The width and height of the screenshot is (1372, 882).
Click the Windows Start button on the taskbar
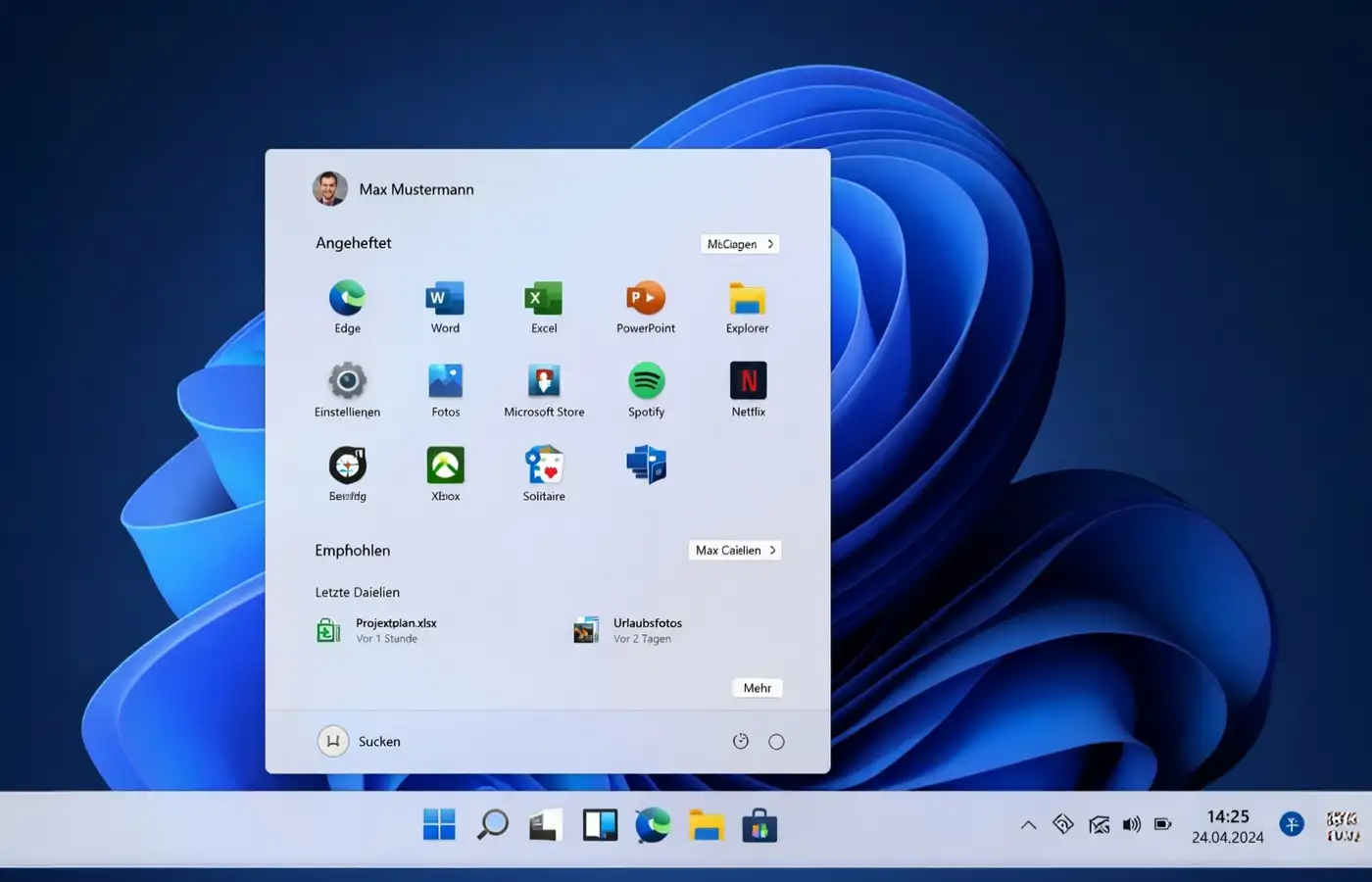[x=439, y=825]
